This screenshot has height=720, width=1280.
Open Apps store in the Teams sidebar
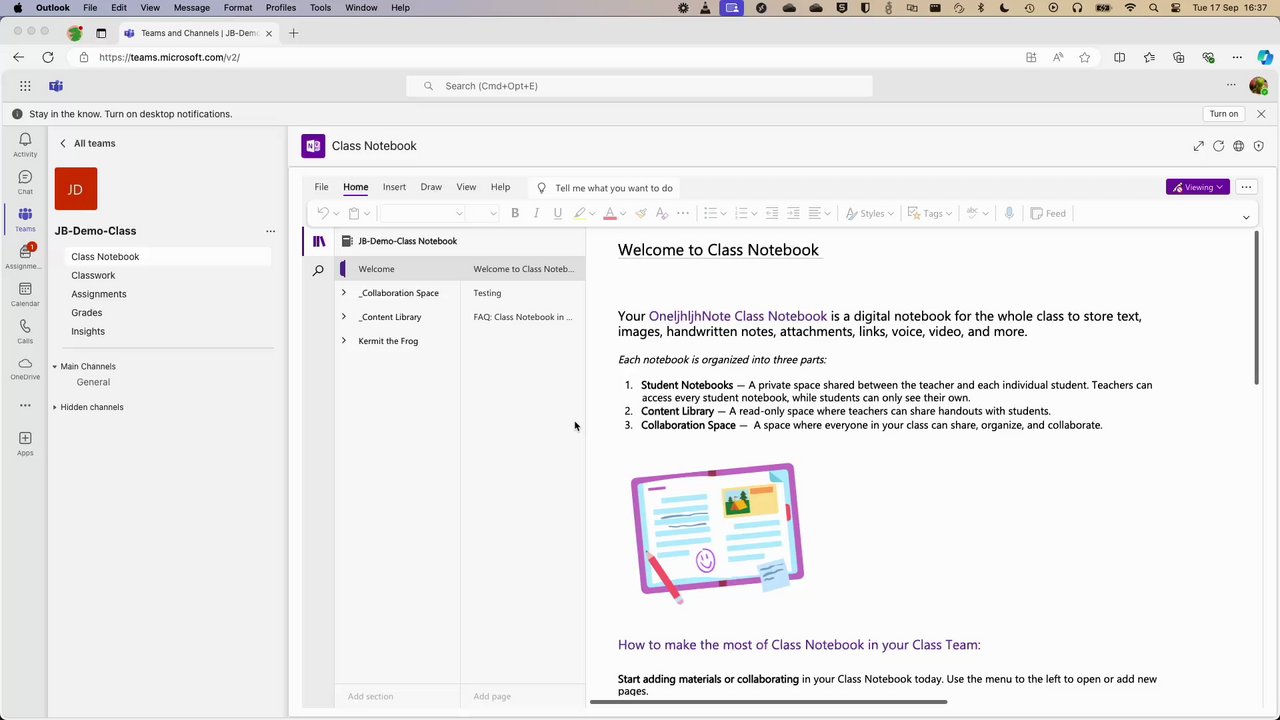[25, 443]
